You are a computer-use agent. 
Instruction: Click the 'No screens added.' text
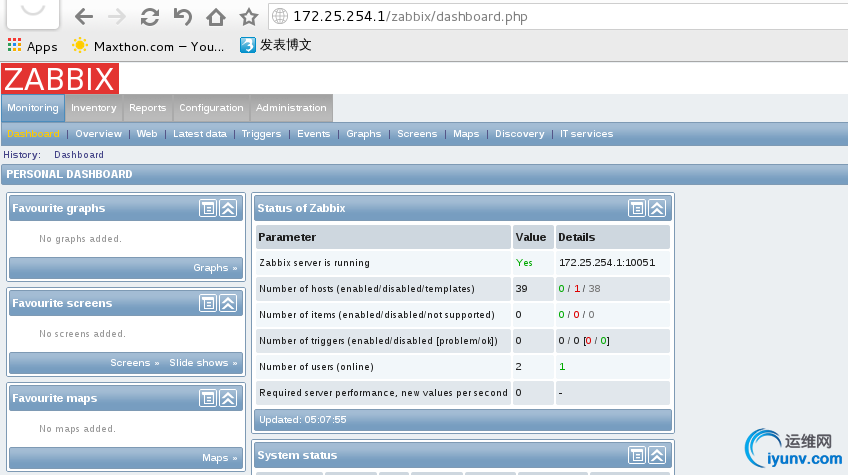82,334
